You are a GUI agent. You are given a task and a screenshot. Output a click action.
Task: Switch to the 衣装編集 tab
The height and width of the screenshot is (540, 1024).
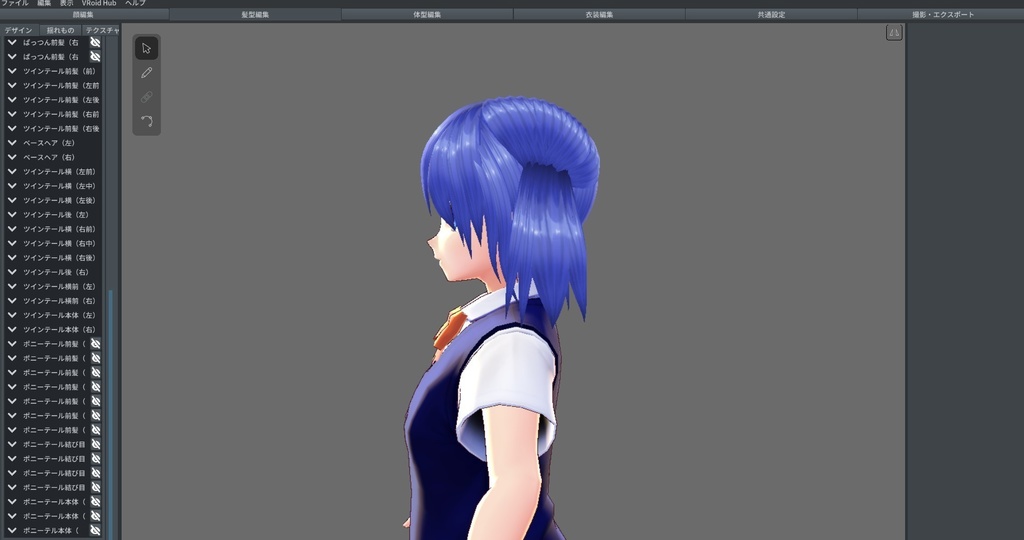click(600, 14)
